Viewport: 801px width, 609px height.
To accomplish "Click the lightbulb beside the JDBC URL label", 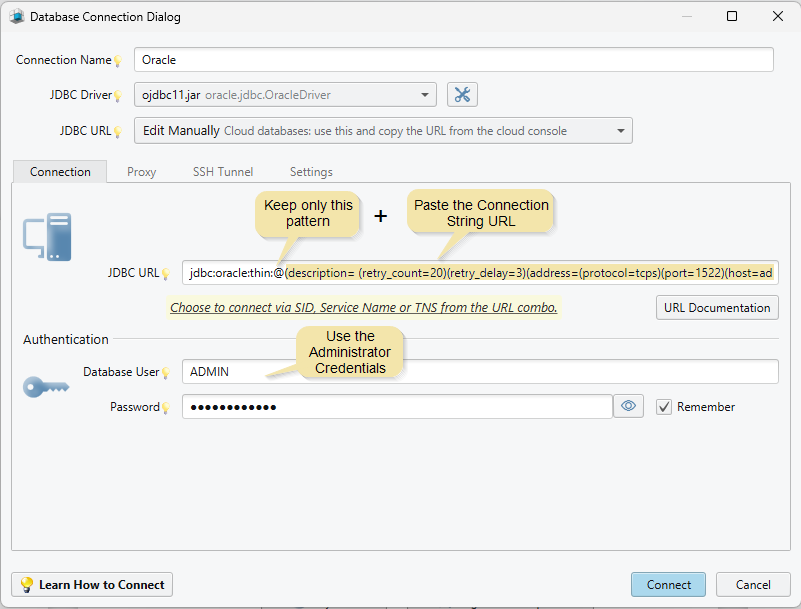I will click(x=119, y=130).
